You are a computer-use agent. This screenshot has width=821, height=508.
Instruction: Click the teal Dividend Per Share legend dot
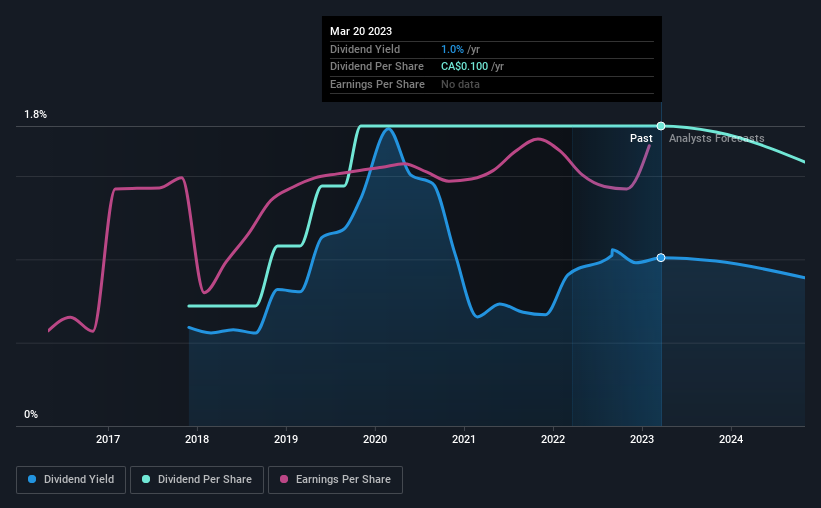146,479
